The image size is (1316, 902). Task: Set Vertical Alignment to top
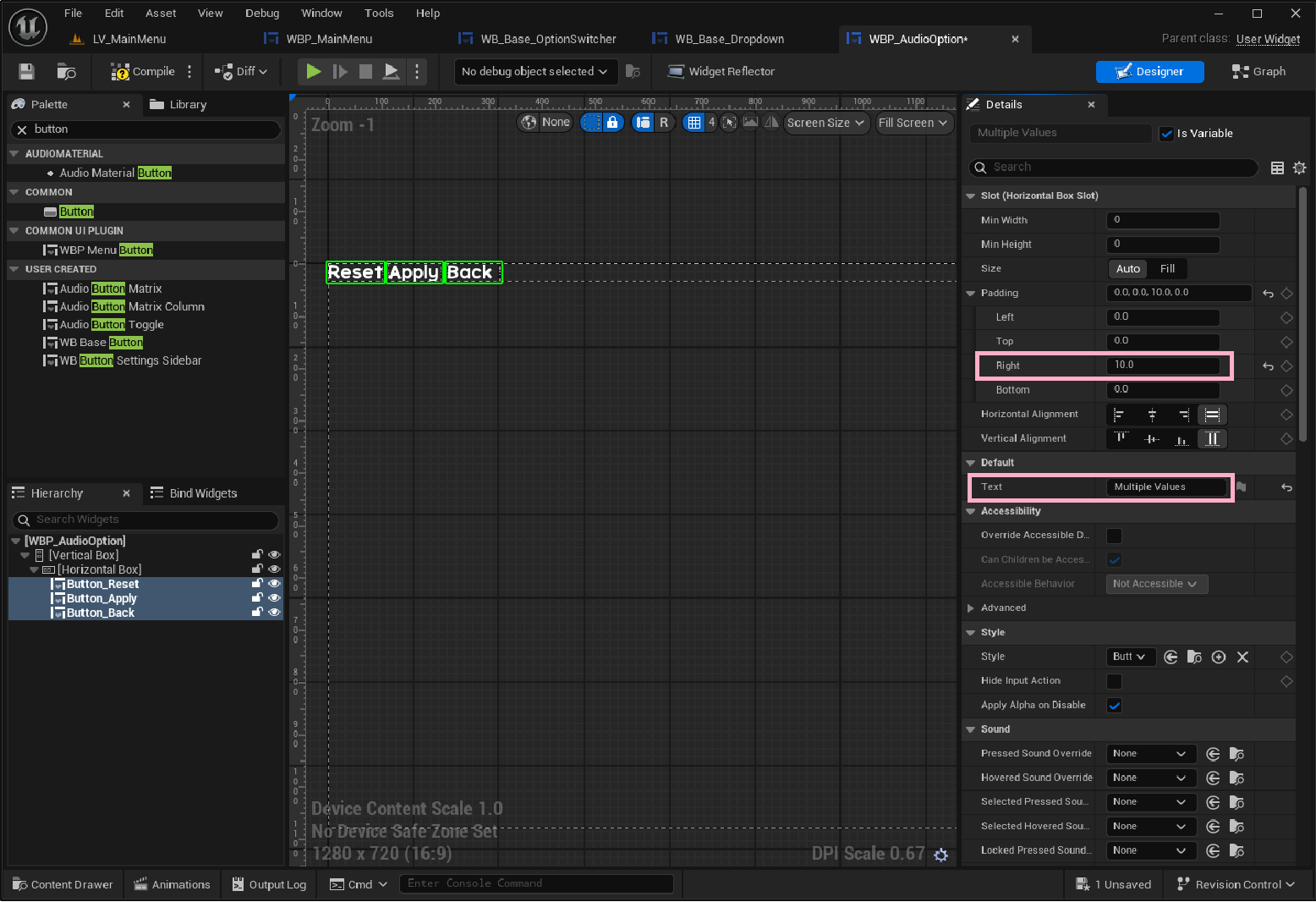pyautogui.click(x=1121, y=439)
